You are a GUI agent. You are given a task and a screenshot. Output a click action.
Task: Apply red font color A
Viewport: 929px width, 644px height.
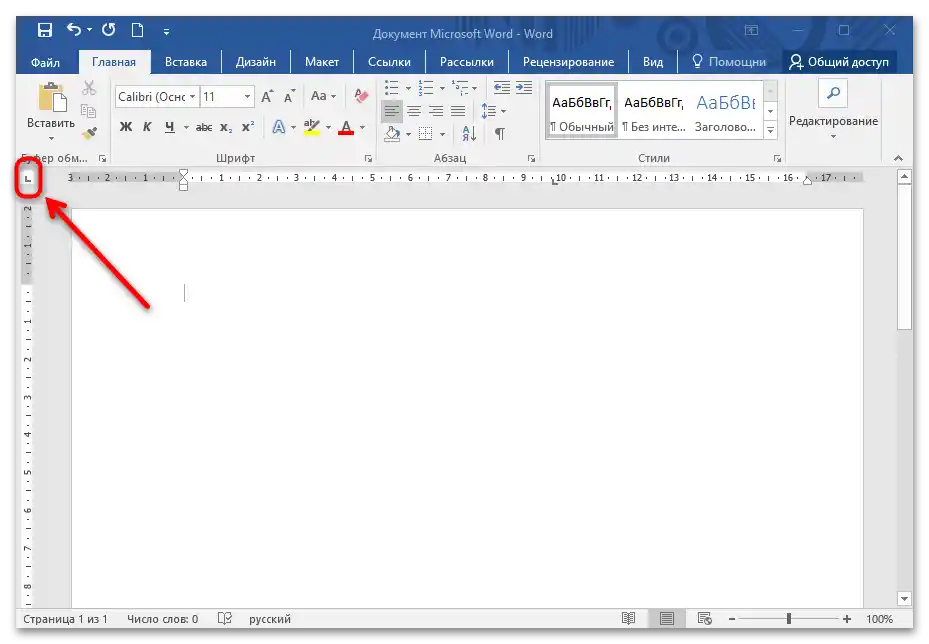coord(346,127)
